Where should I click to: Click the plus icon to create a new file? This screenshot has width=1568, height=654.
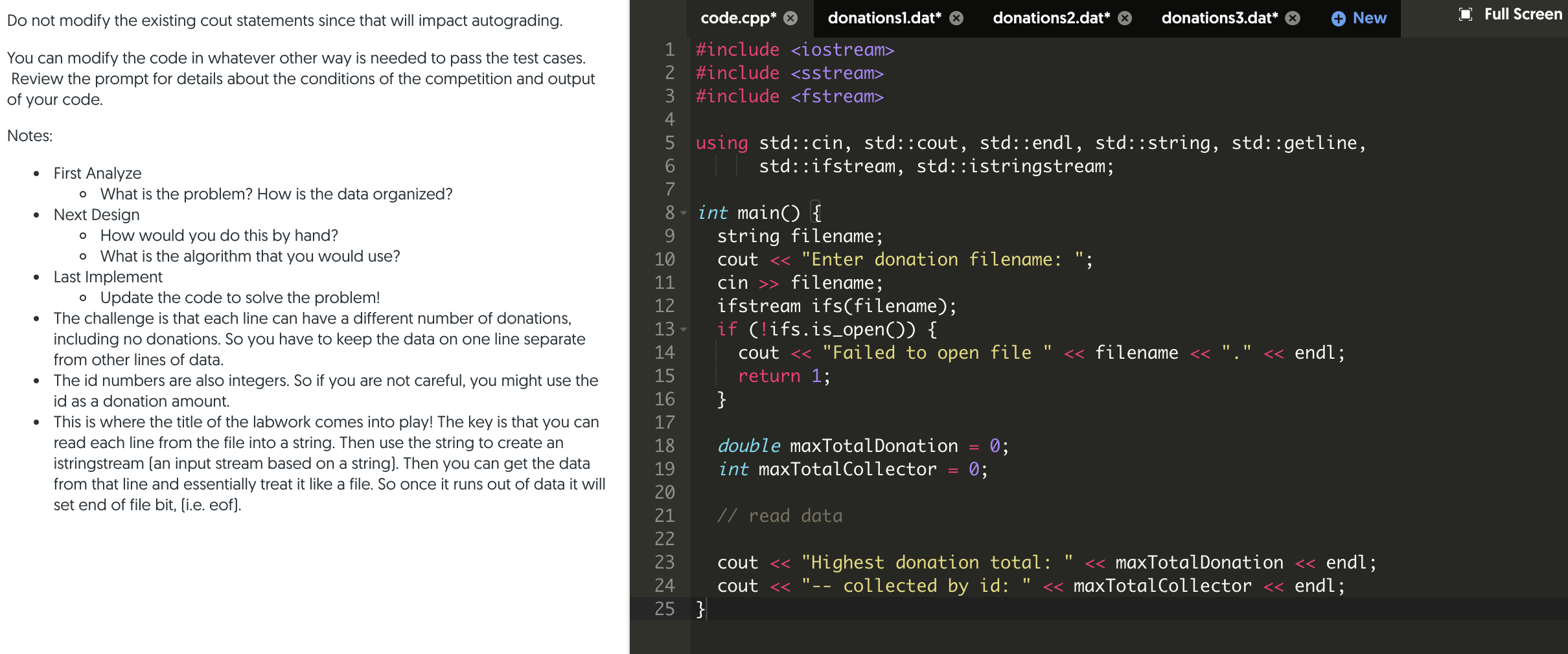[x=1338, y=18]
